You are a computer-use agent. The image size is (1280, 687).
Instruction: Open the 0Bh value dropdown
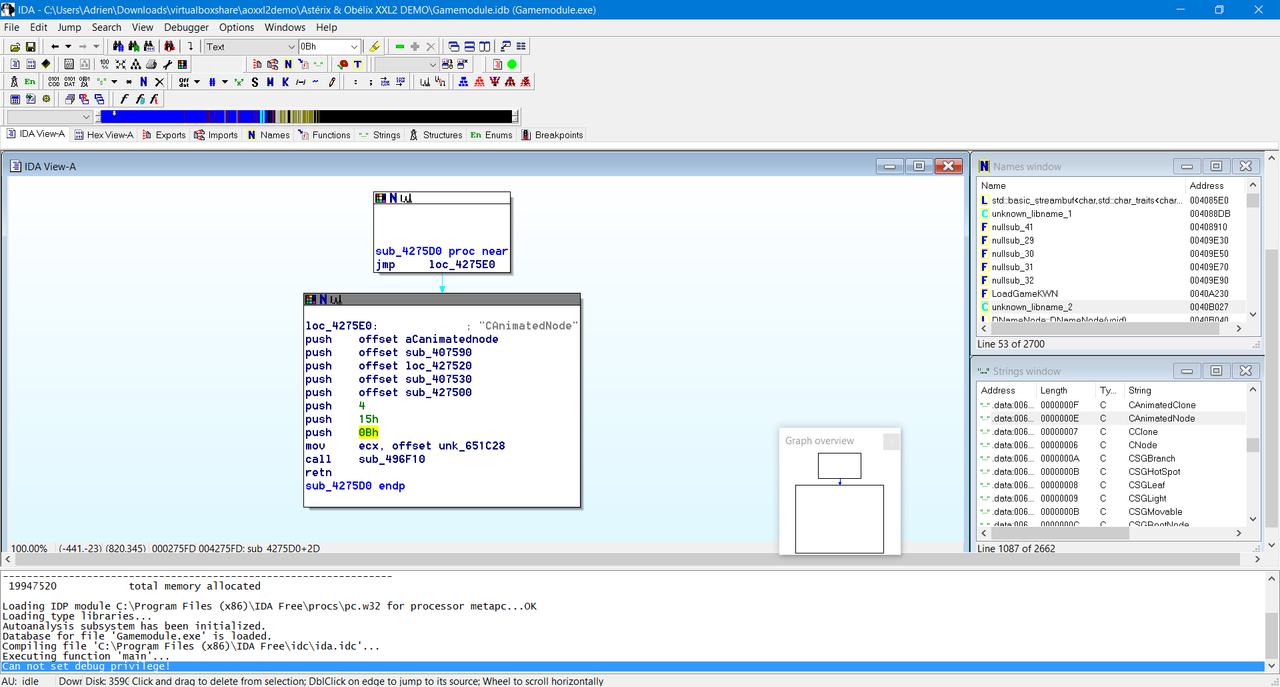point(354,47)
